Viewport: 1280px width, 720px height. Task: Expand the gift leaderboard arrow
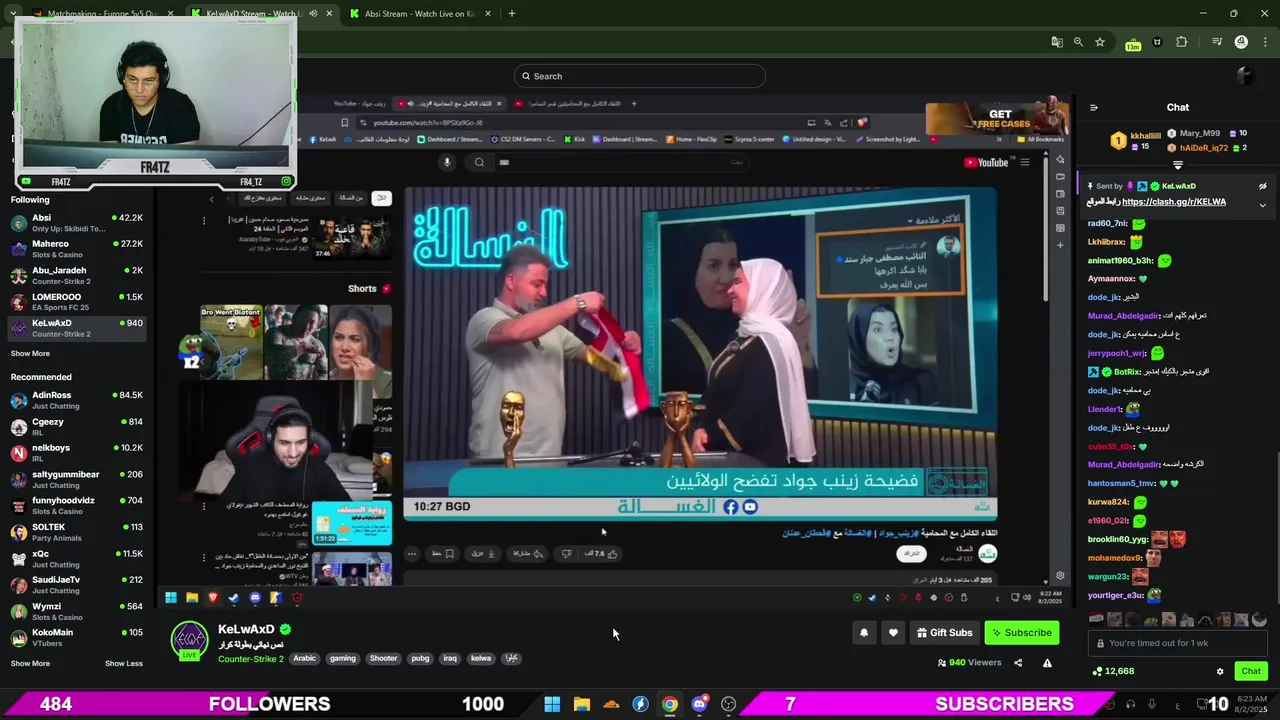[1178, 165]
